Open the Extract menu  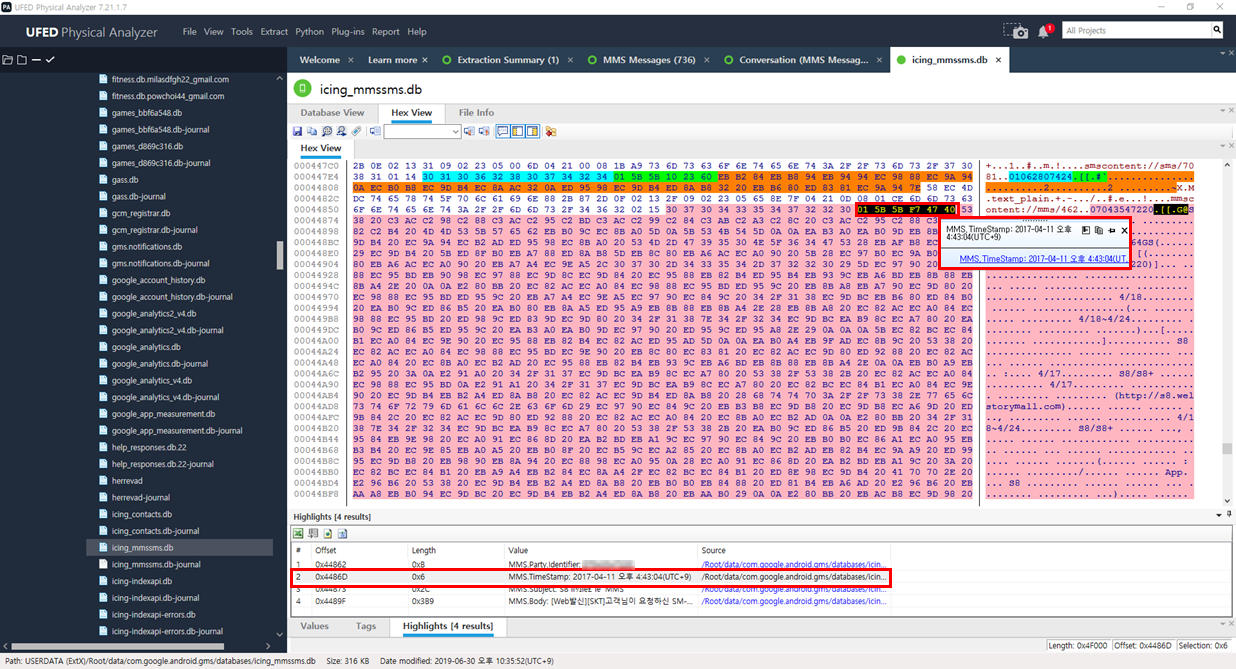[x=274, y=32]
